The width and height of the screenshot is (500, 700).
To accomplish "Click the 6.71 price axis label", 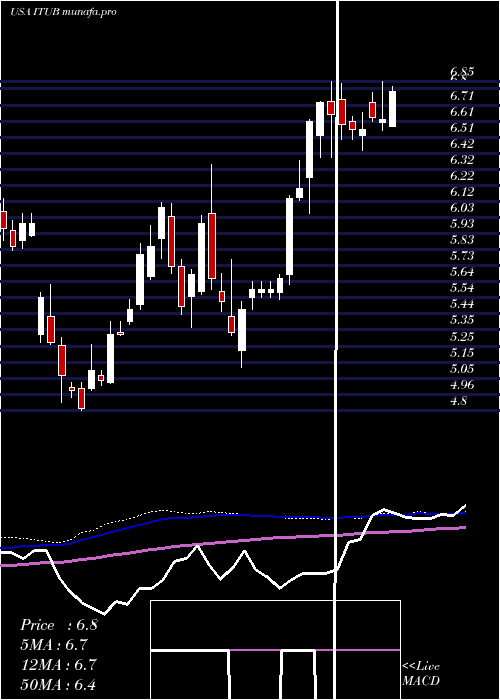I will tap(462, 96).
